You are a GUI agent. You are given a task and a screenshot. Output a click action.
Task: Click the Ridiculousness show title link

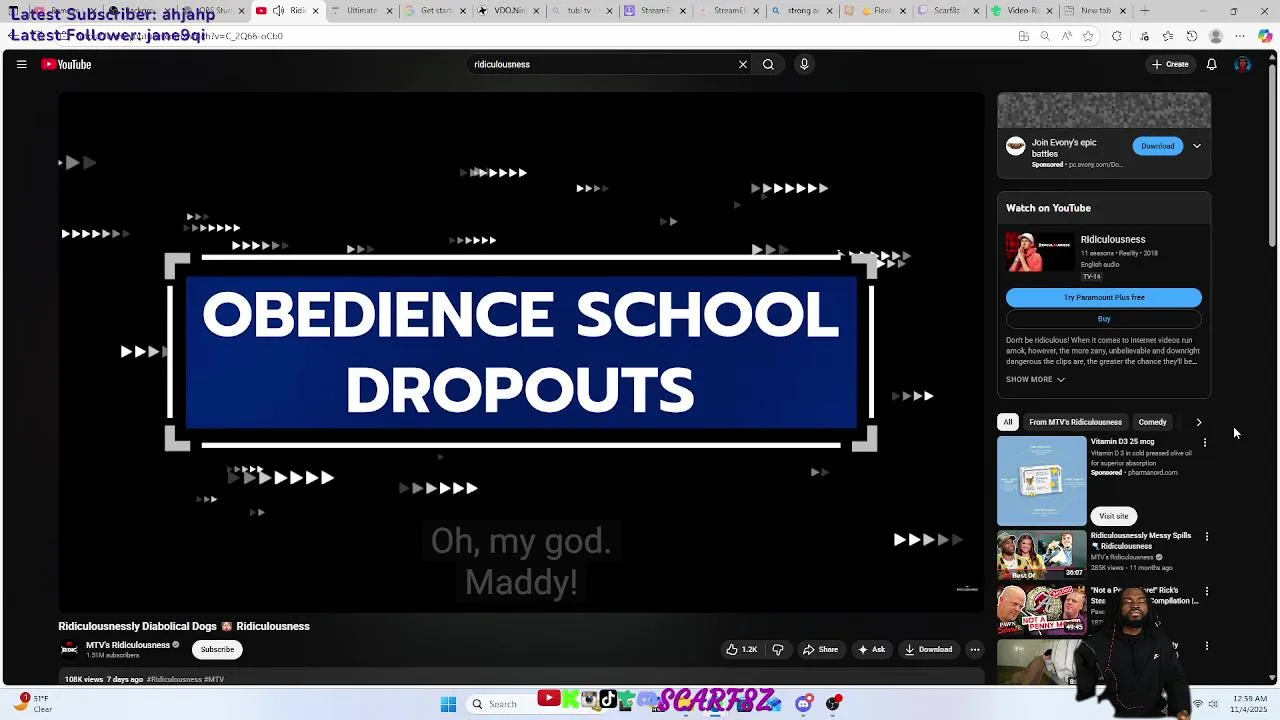(1112, 240)
